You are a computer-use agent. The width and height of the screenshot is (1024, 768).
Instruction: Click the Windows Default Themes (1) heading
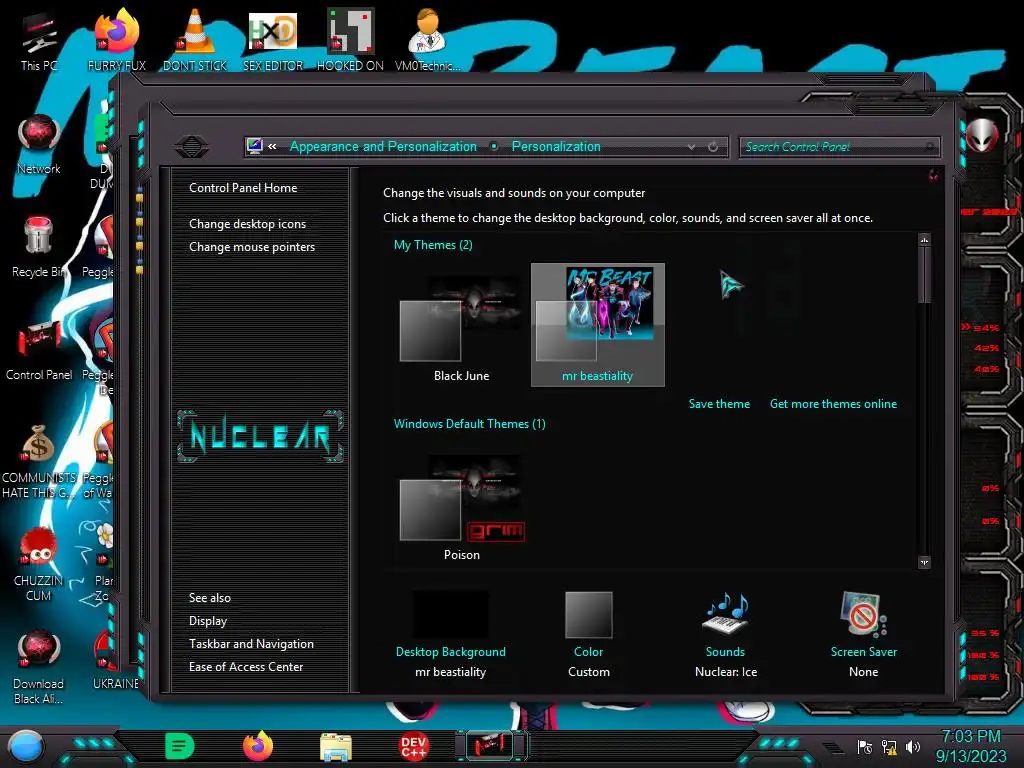[470, 424]
